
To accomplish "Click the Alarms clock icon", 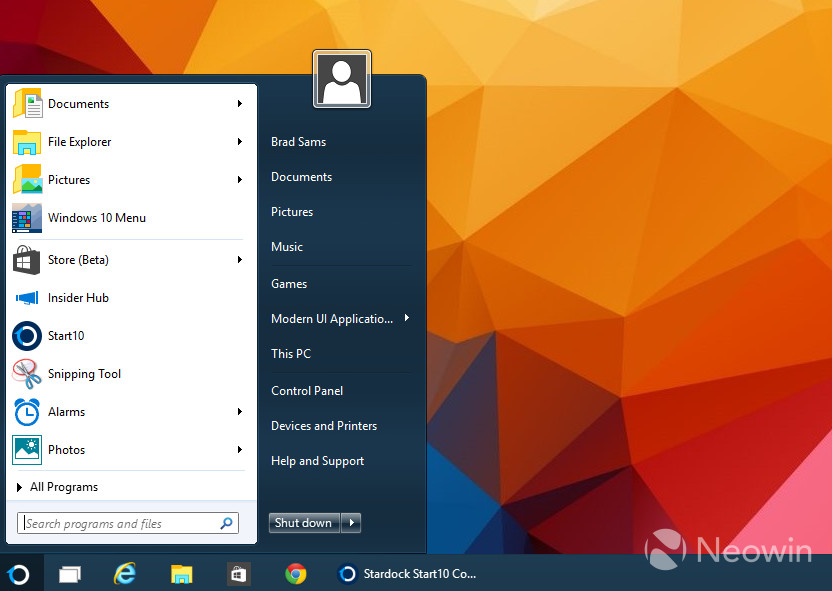I will pyautogui.click(x=27, y=412).
